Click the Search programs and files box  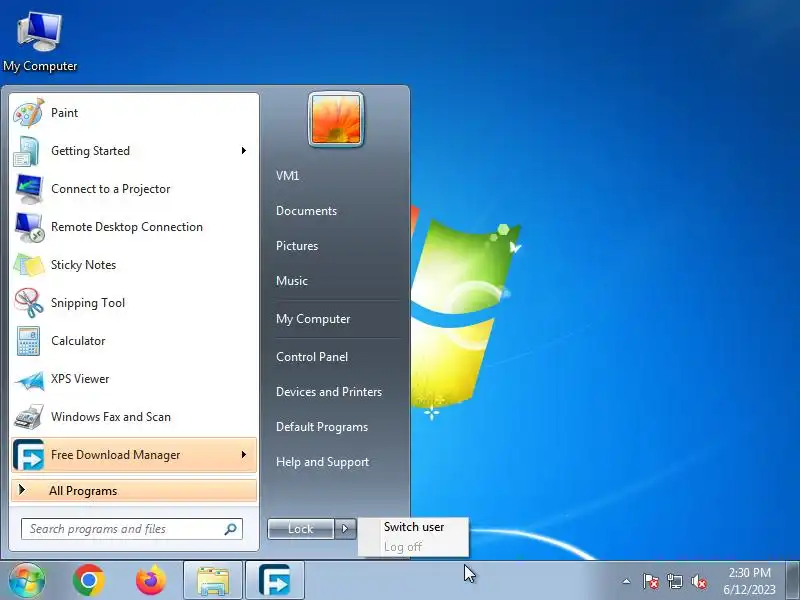point(132,529)
